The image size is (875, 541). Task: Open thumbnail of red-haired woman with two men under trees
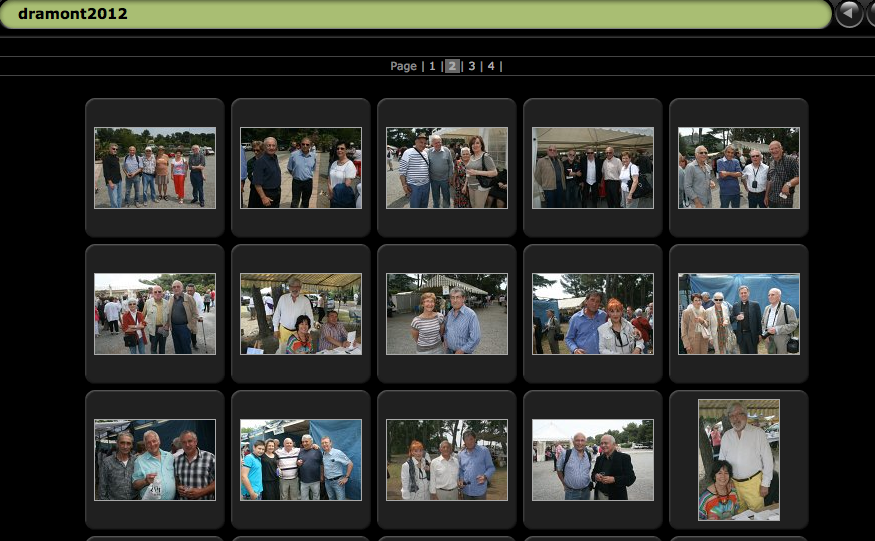[x=447, y=459]
